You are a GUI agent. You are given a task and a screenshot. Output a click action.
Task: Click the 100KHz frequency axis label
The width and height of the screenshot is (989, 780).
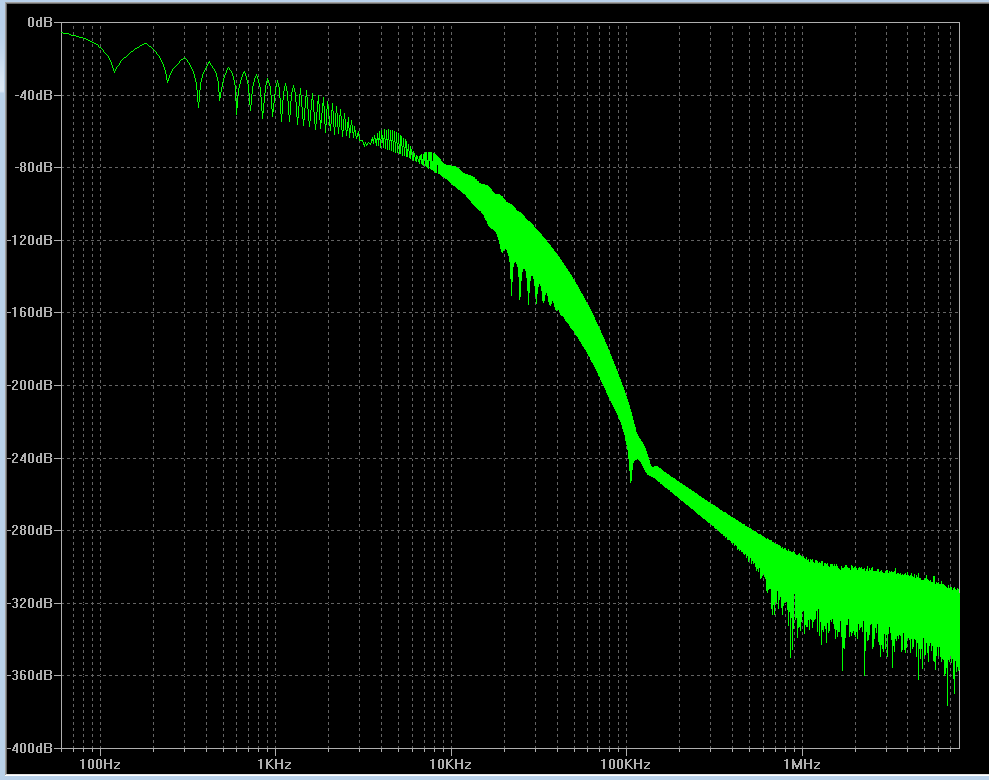(626, 764)
